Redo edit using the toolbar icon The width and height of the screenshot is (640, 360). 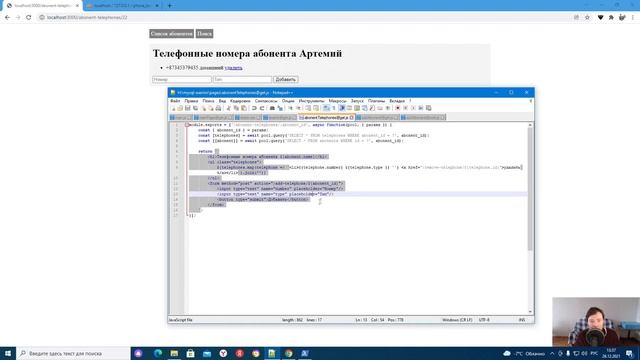pos(262,108)
